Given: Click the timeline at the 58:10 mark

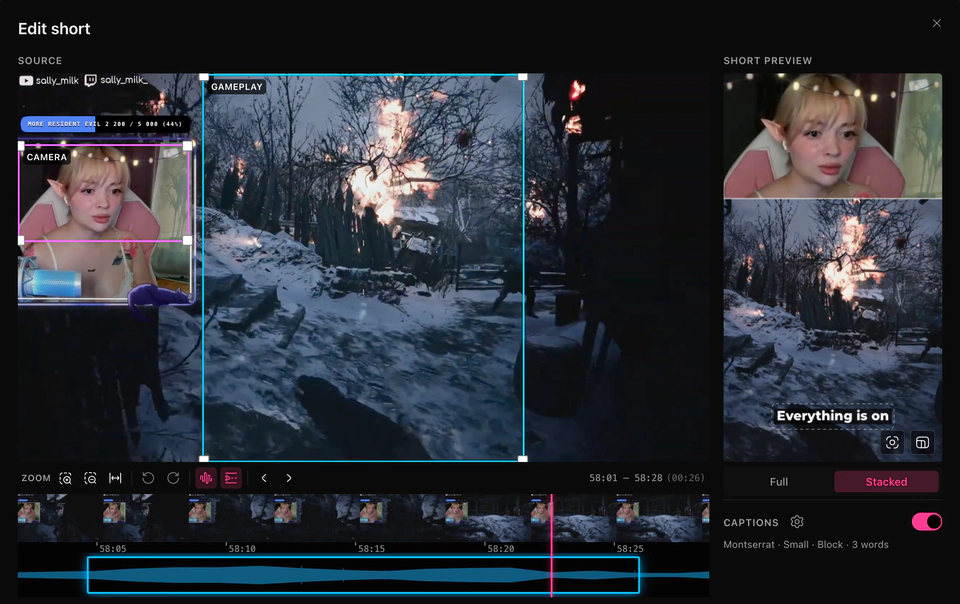Looking at the screenshot, I should tap(242, 549).
